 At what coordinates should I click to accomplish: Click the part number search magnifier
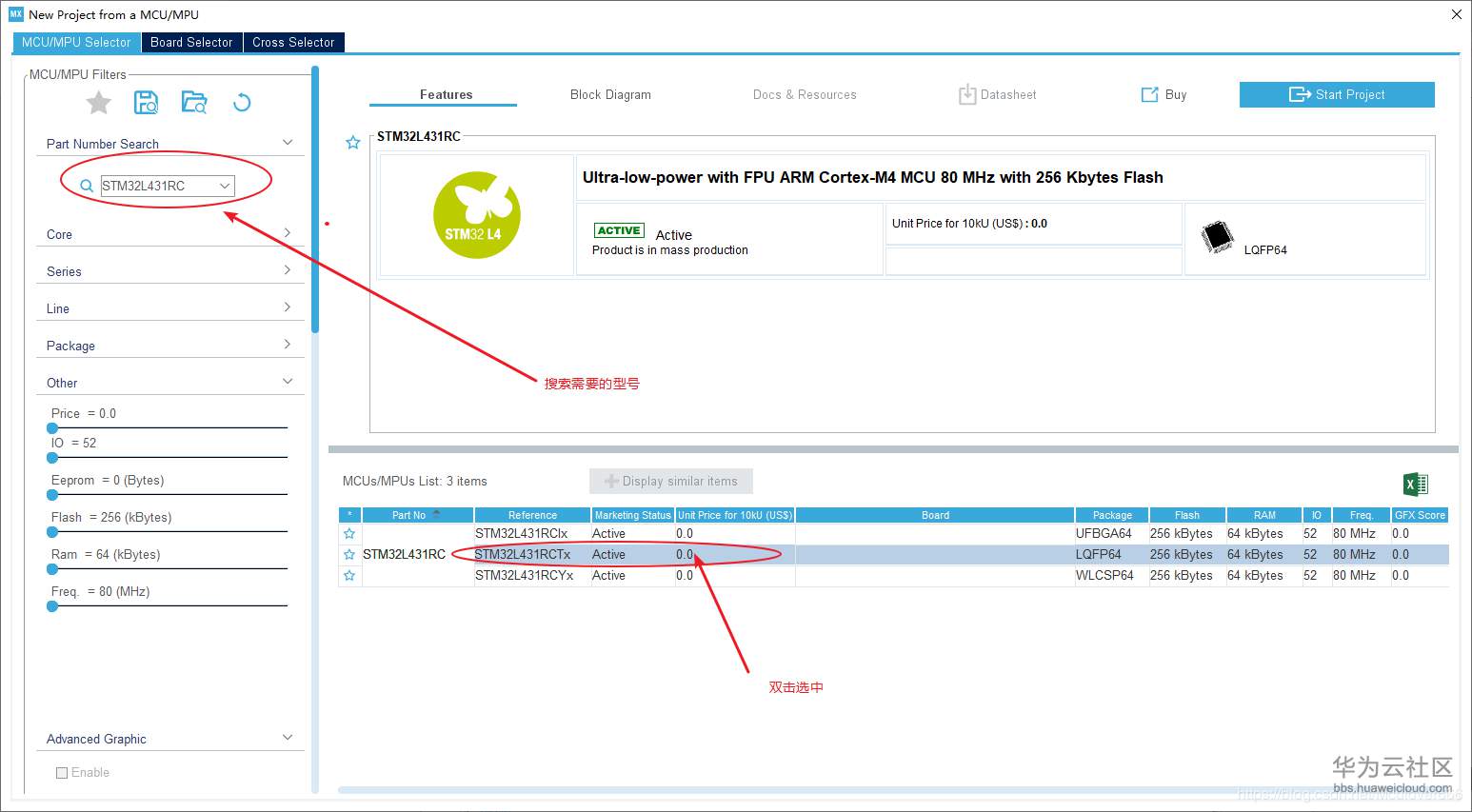click(x=86, y=186)
